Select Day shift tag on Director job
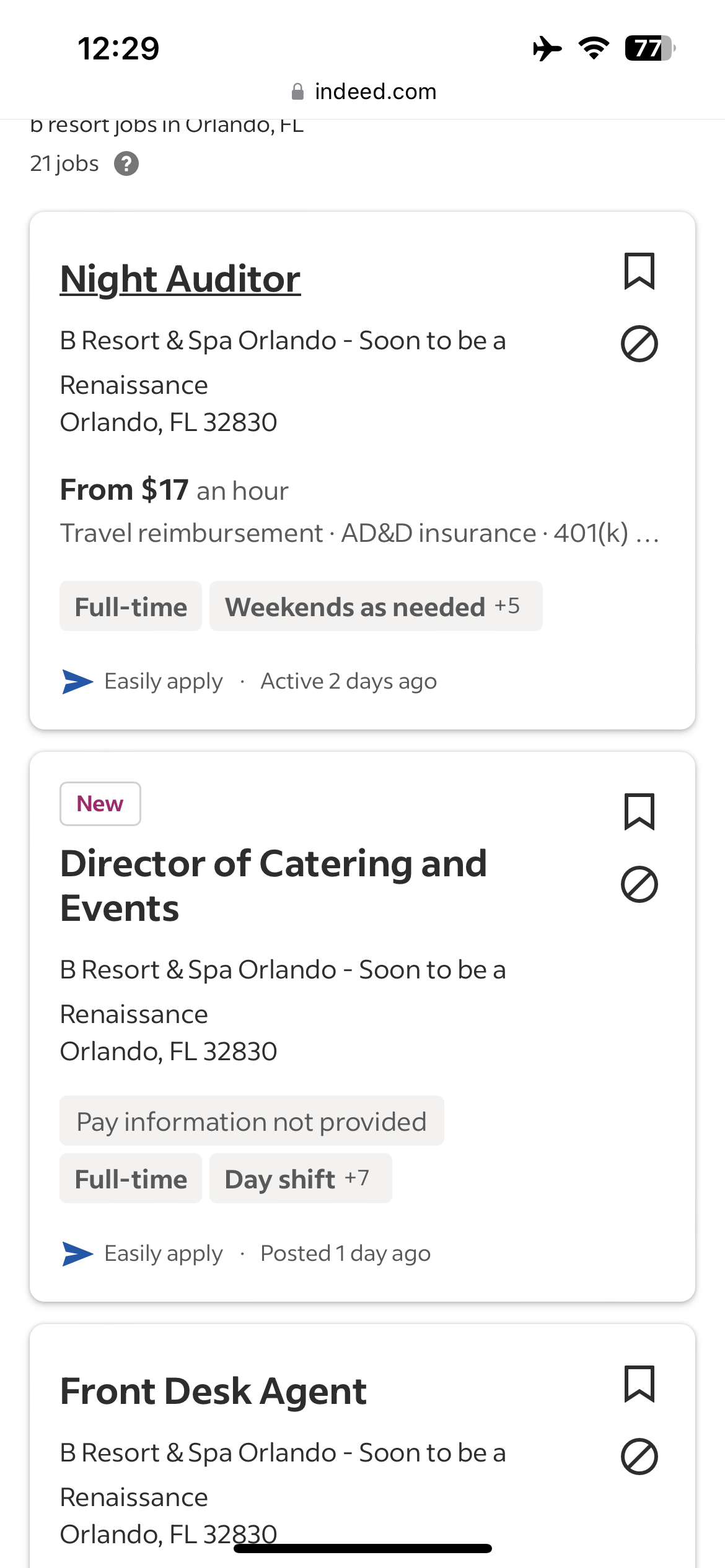The height and width of the screenshot is (1568, 725). click(280, 1179)
